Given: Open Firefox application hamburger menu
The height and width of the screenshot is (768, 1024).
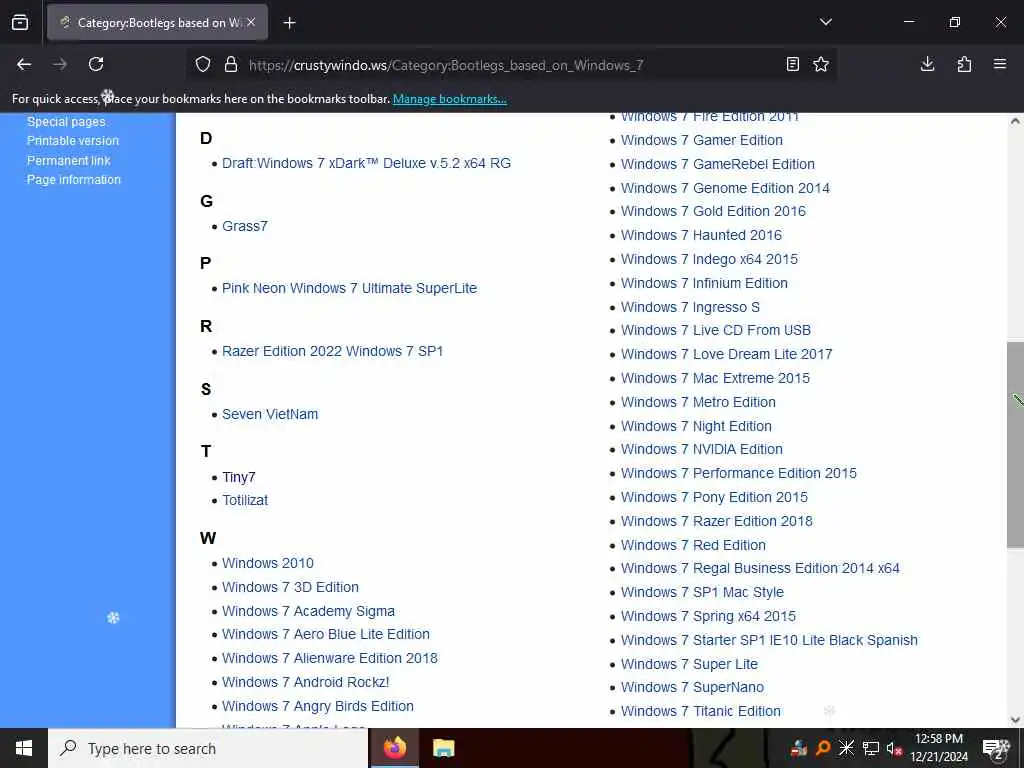Looking at the screenshot, I should 1000,64.
